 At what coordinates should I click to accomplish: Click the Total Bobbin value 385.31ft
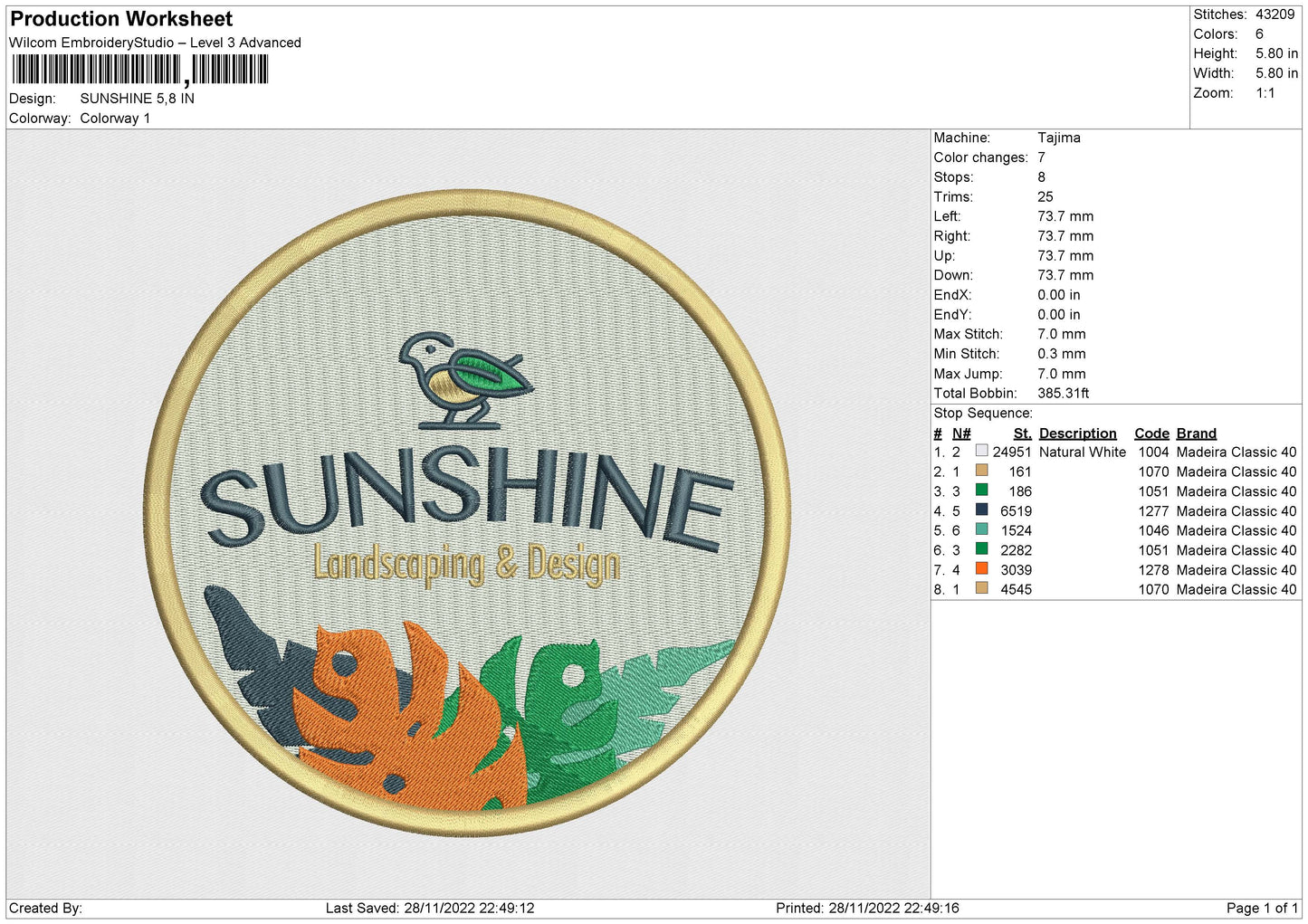[x=1064, y=394]
